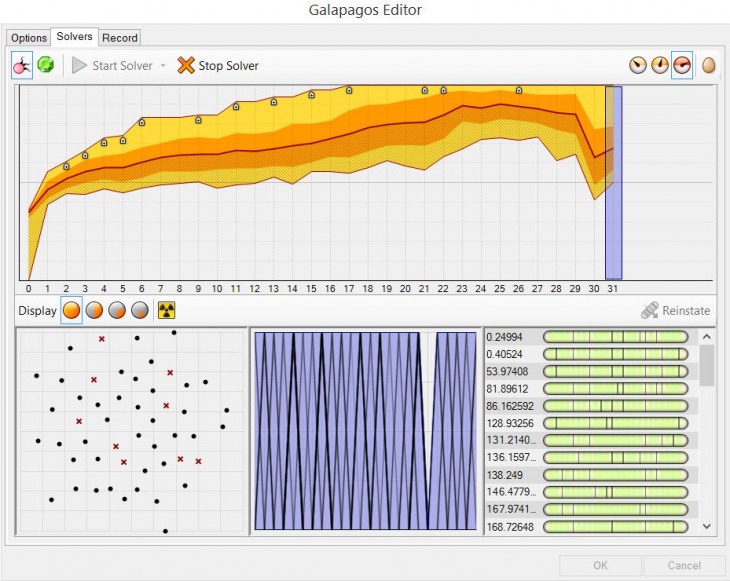Select the 138.249 fitness list entry
This screenshot has height=581, width=730.
[x=590, y=474]
